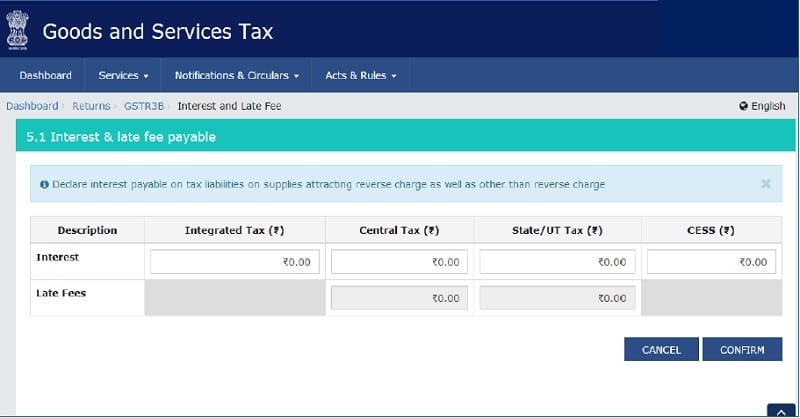Click the CONFIRM button
This screenshot has height=418, width=800.
pos(742,349)
